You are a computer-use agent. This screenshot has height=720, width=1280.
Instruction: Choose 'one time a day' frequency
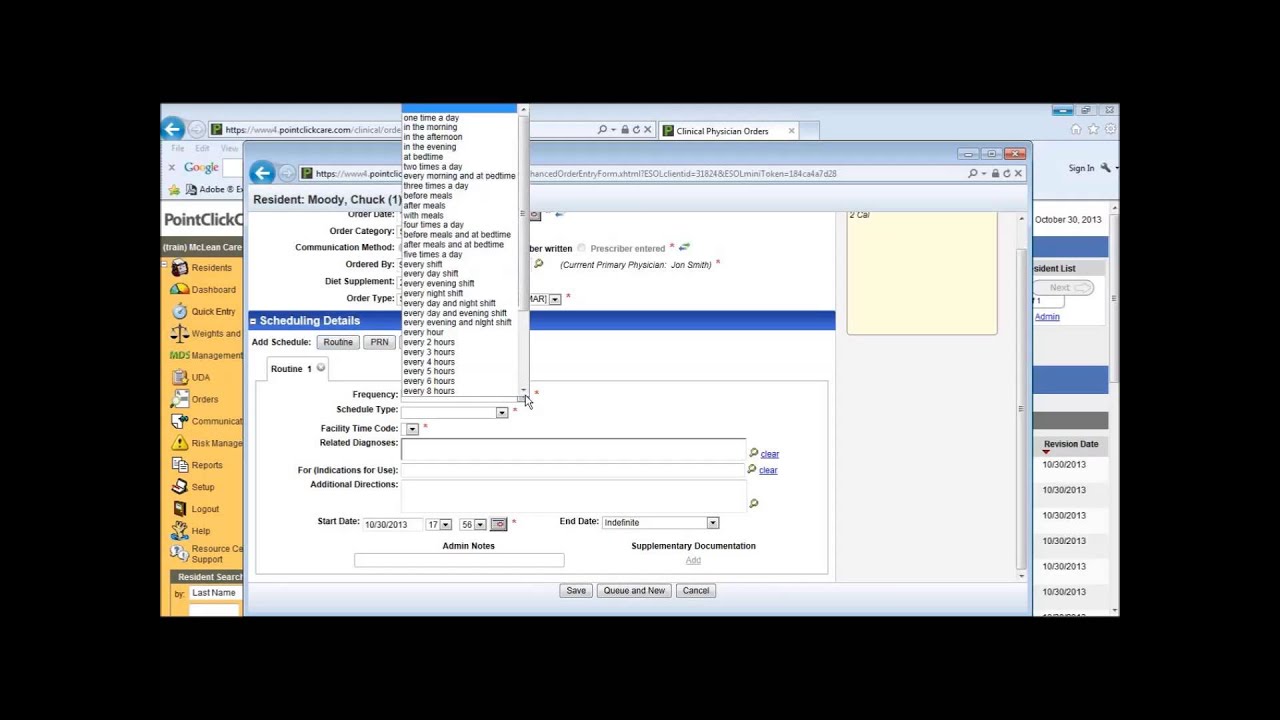coord(431,118)
